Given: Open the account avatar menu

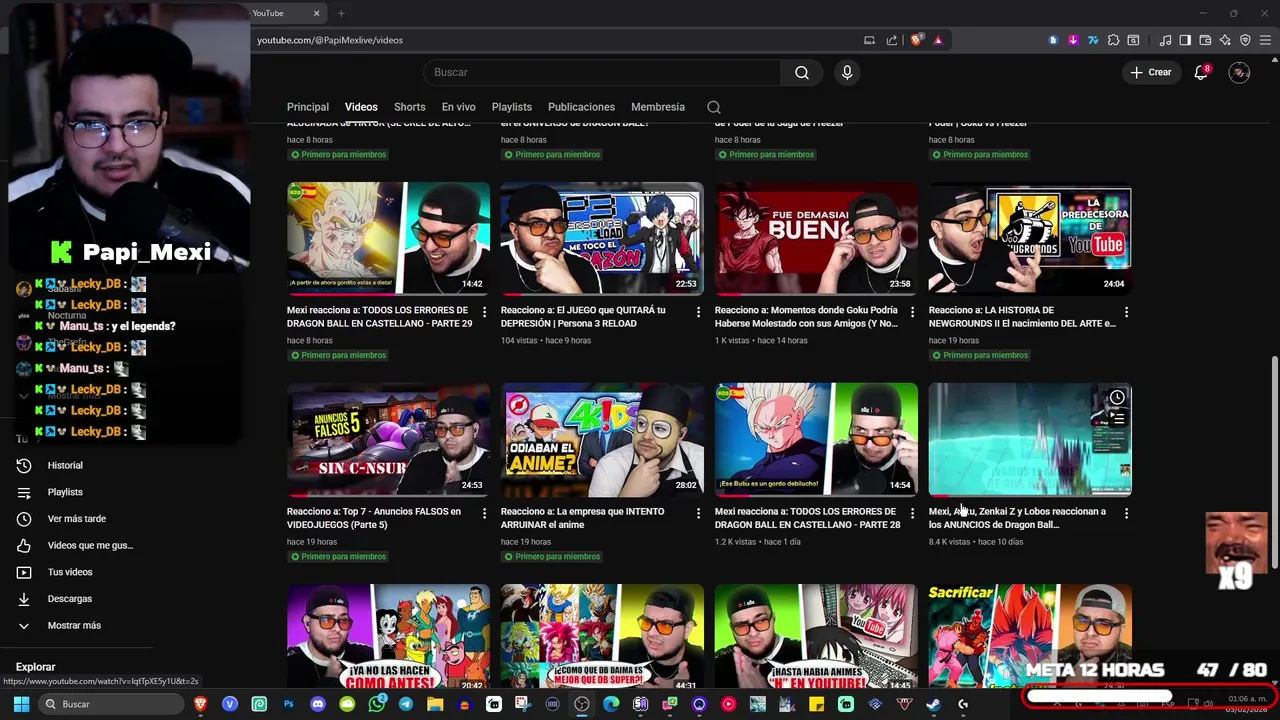Looking at the screenshot, I should pyautogui.click(x=1239, y=72).
